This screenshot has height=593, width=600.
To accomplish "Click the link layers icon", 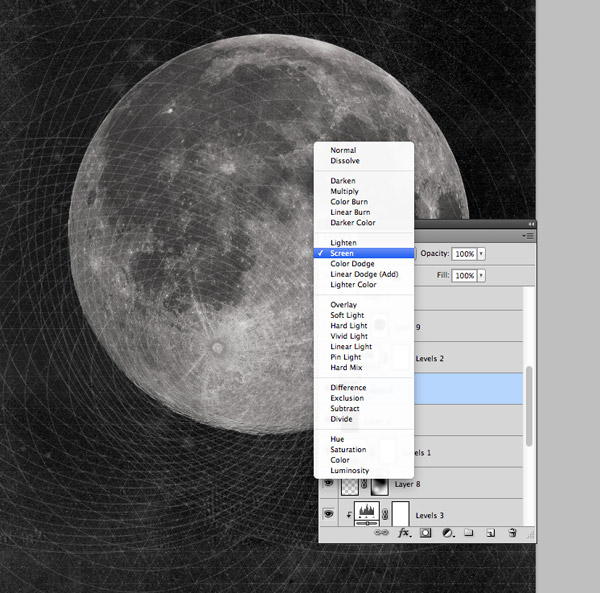I will click(x=381, y=534).
